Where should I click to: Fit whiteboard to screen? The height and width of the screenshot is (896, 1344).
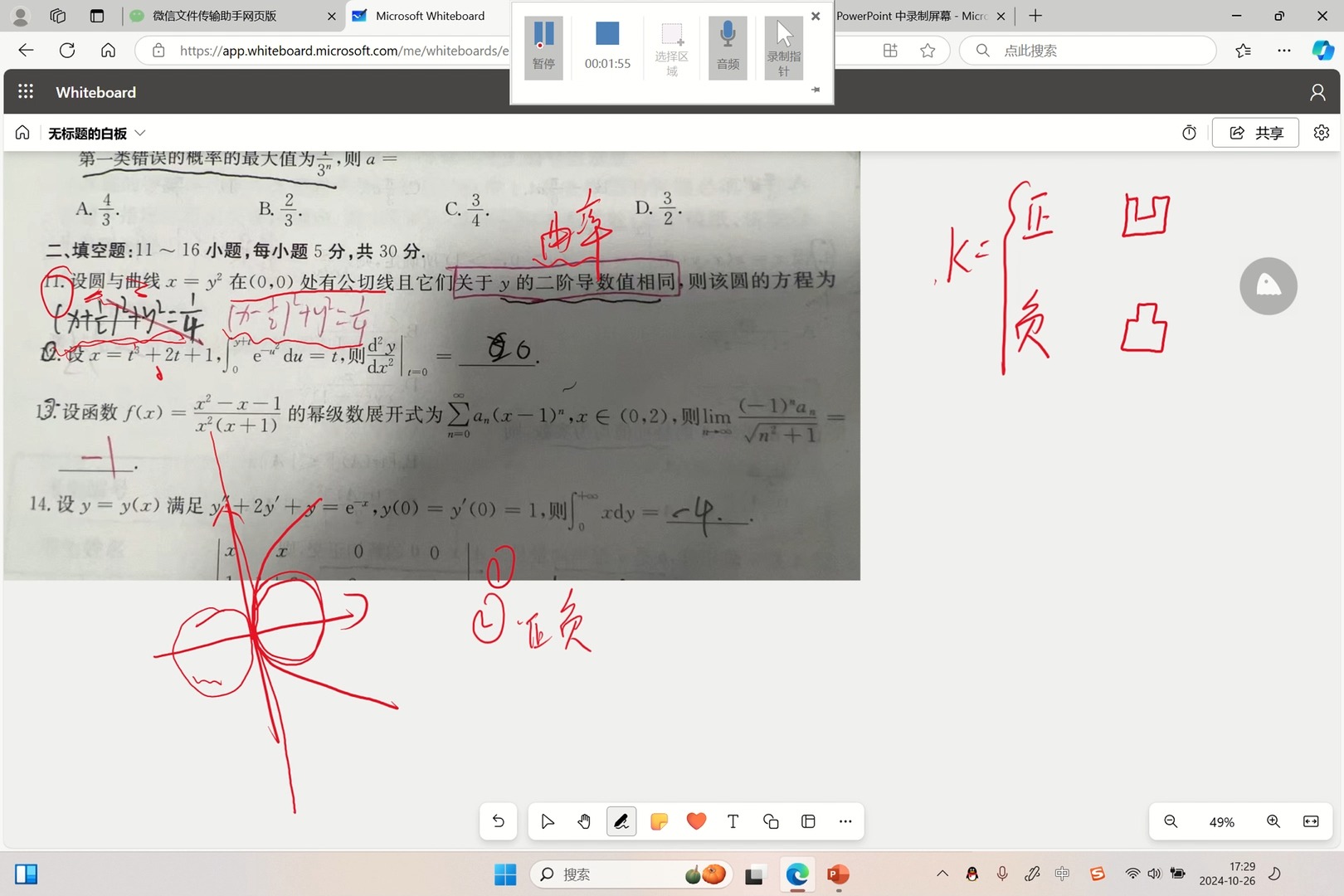(x=1311, y=821)
